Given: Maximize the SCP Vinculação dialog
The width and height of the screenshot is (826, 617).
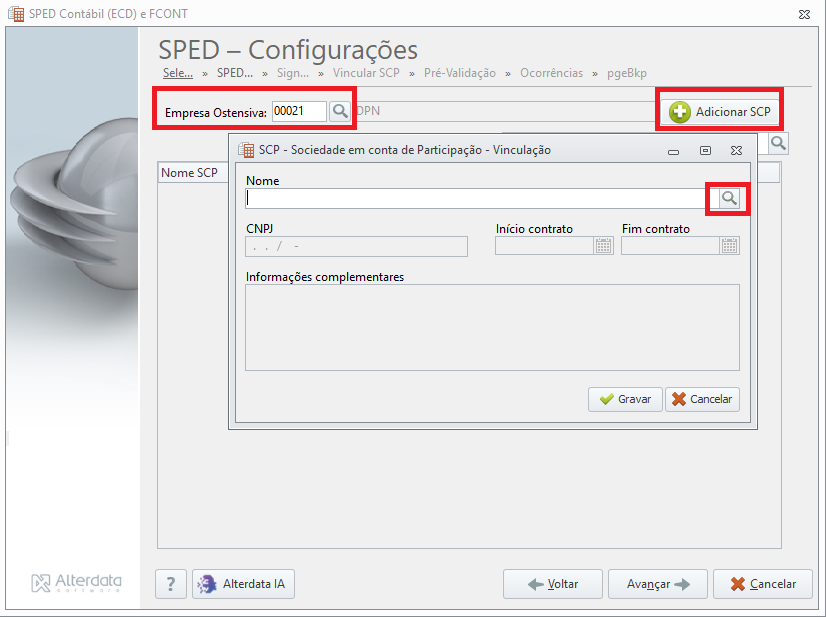Looking at the screenshot, I should [705, 151].
